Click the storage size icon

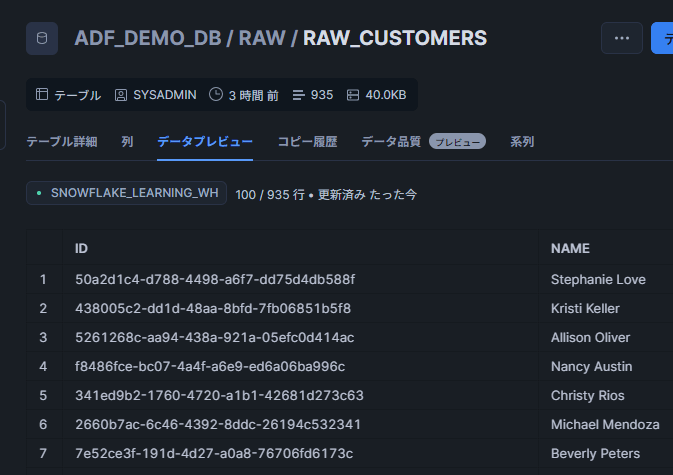click(353, 95)
